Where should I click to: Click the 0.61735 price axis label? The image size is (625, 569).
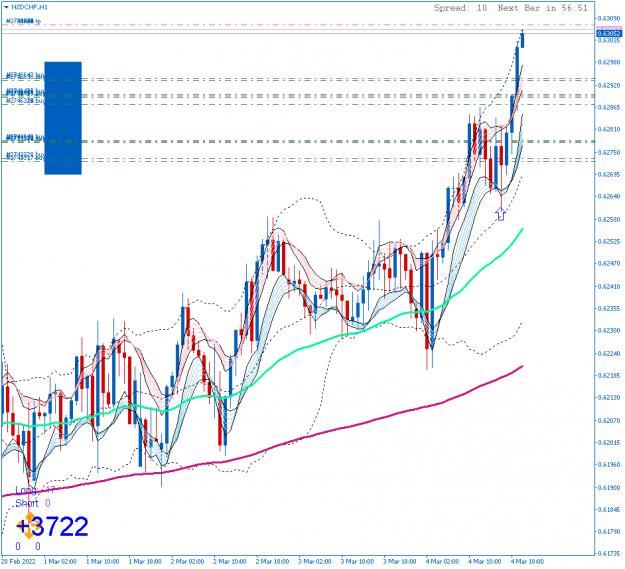pyautogui.click(x=609, y=554)
